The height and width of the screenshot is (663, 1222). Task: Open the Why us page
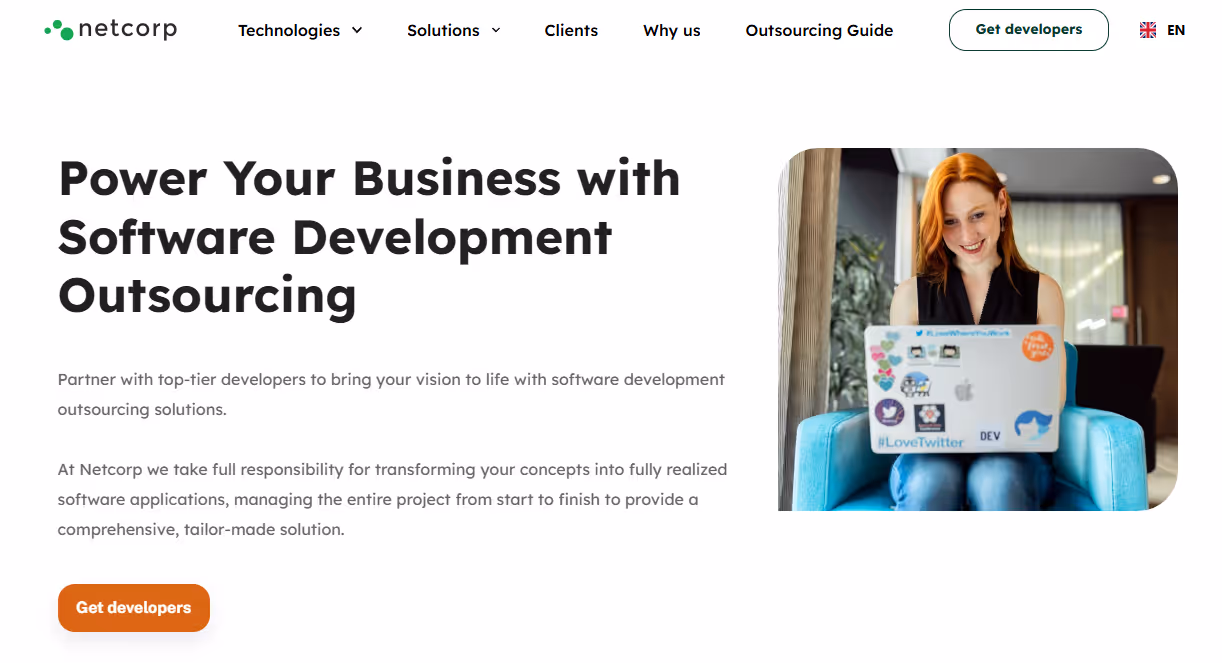click(672, 30)
